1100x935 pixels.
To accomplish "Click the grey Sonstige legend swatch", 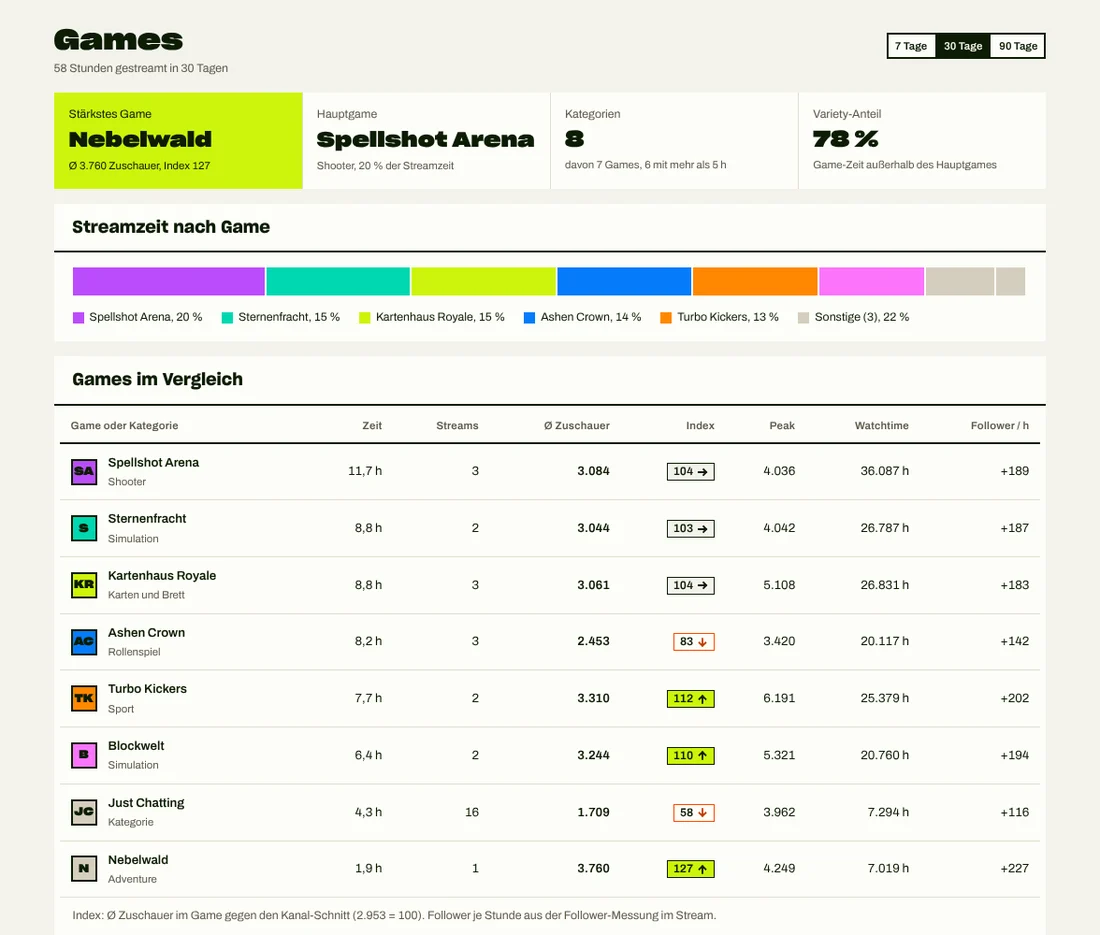I will tap(803, 318).
